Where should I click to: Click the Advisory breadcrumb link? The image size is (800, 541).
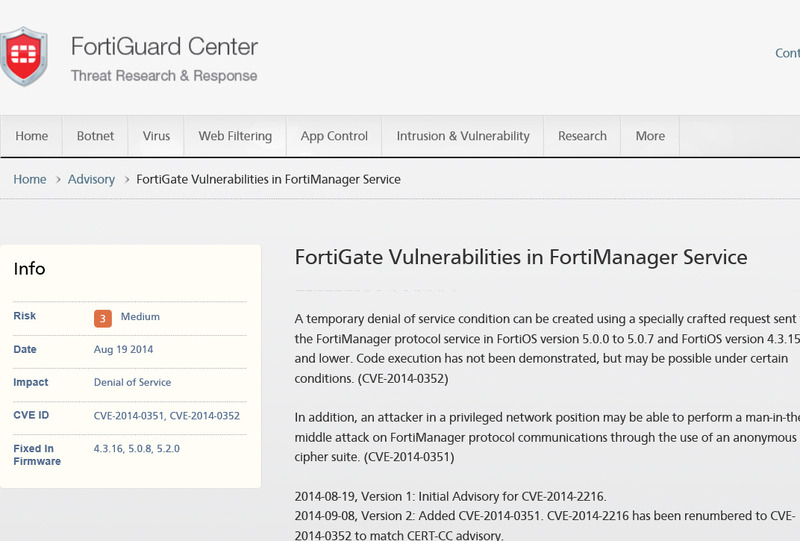tap(91, 180)
